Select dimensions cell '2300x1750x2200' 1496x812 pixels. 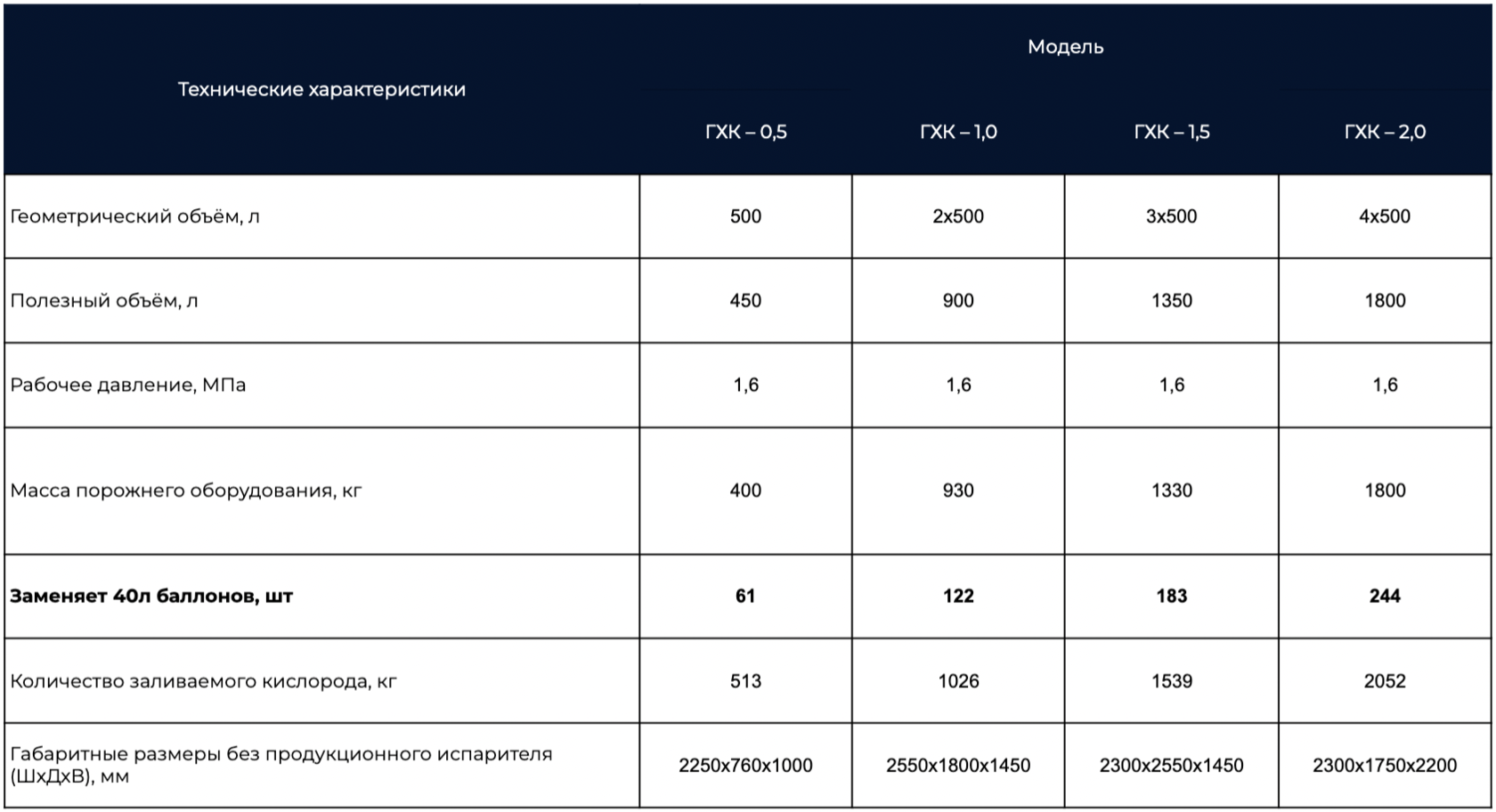click(x=1385, y=766)
